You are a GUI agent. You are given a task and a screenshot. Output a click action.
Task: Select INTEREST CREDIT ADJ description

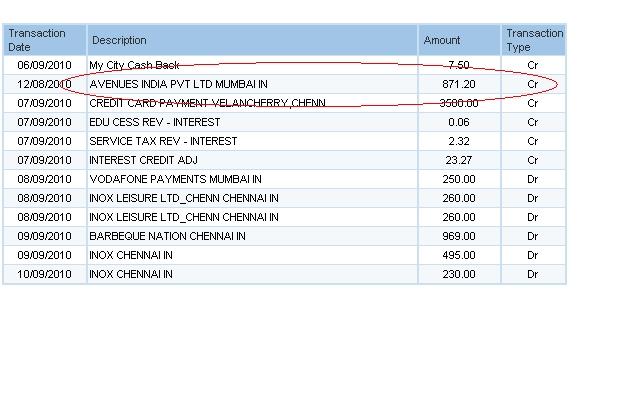click(143, 160)
